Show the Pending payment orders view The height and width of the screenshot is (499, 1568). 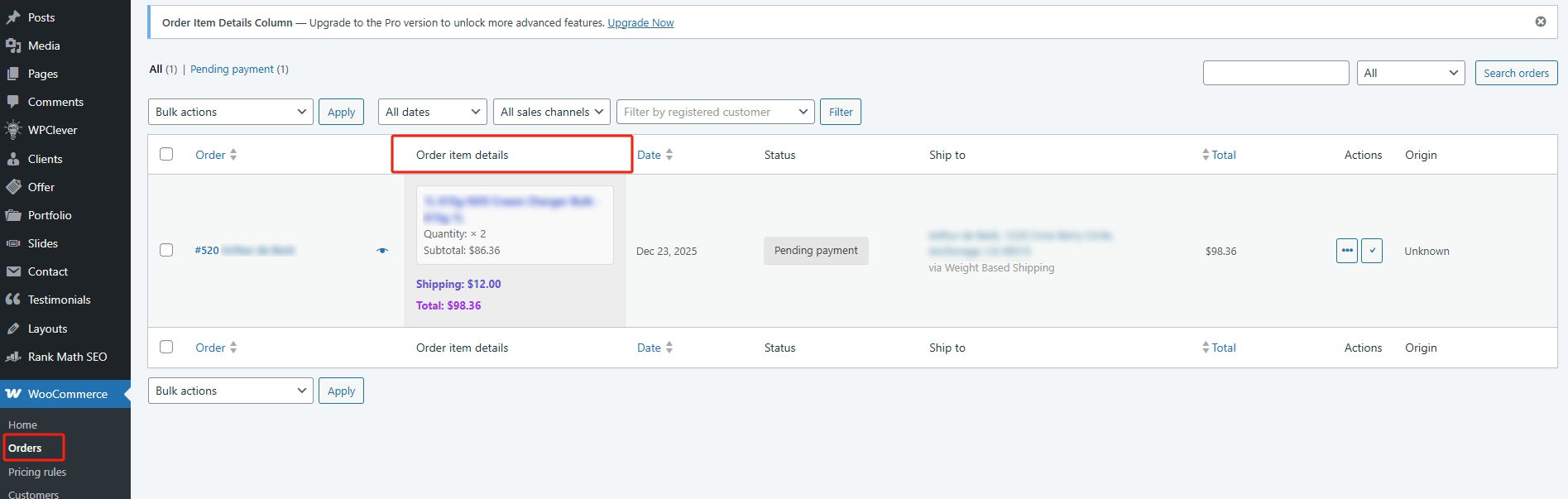tap(232, 70)
